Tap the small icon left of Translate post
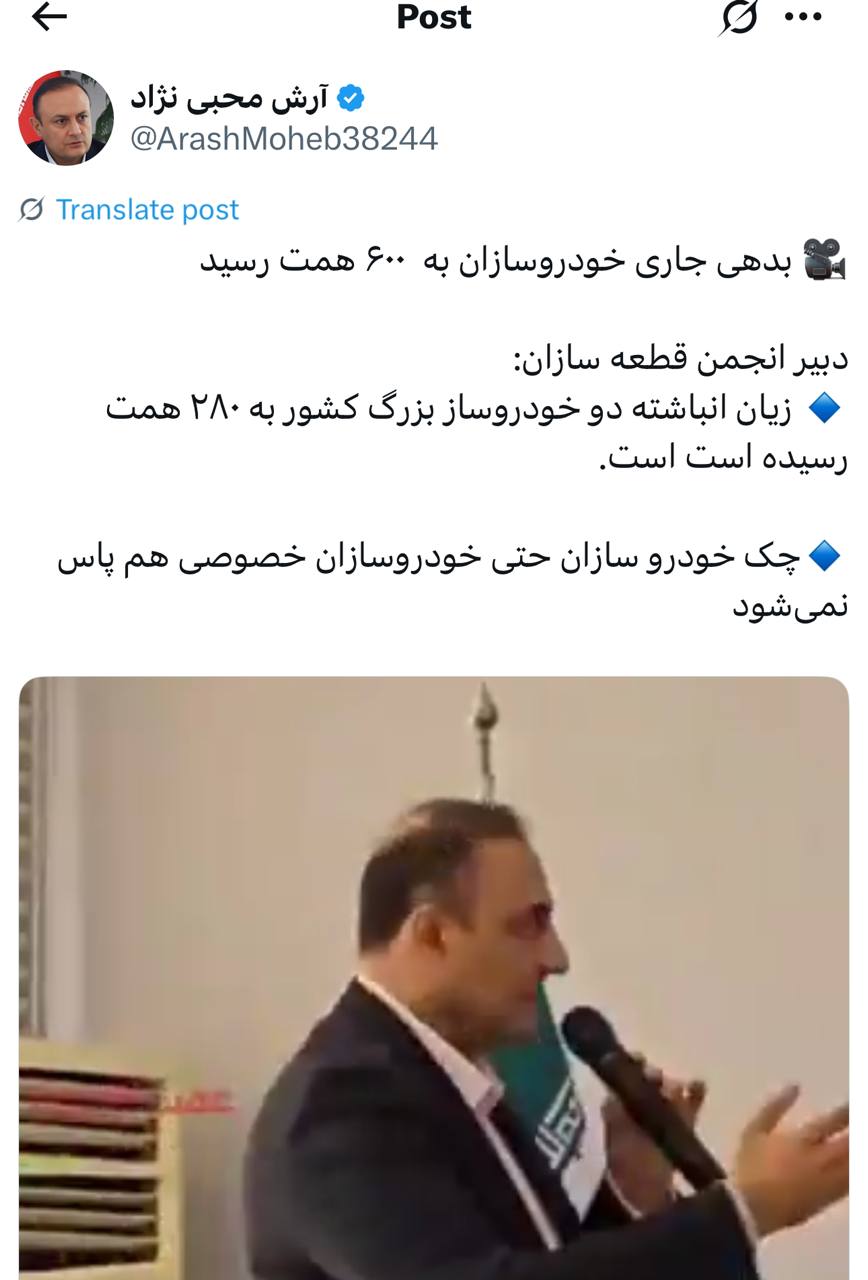This screenshot has height=1280, width=868. click(32, 210)
